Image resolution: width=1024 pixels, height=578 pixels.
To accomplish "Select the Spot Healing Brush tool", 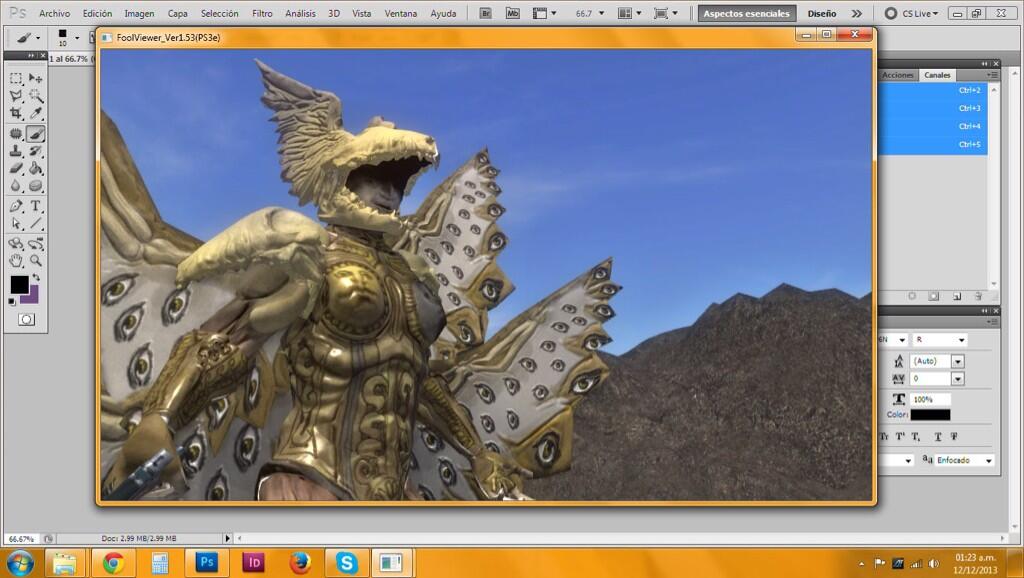I will (x=16, y=134).
